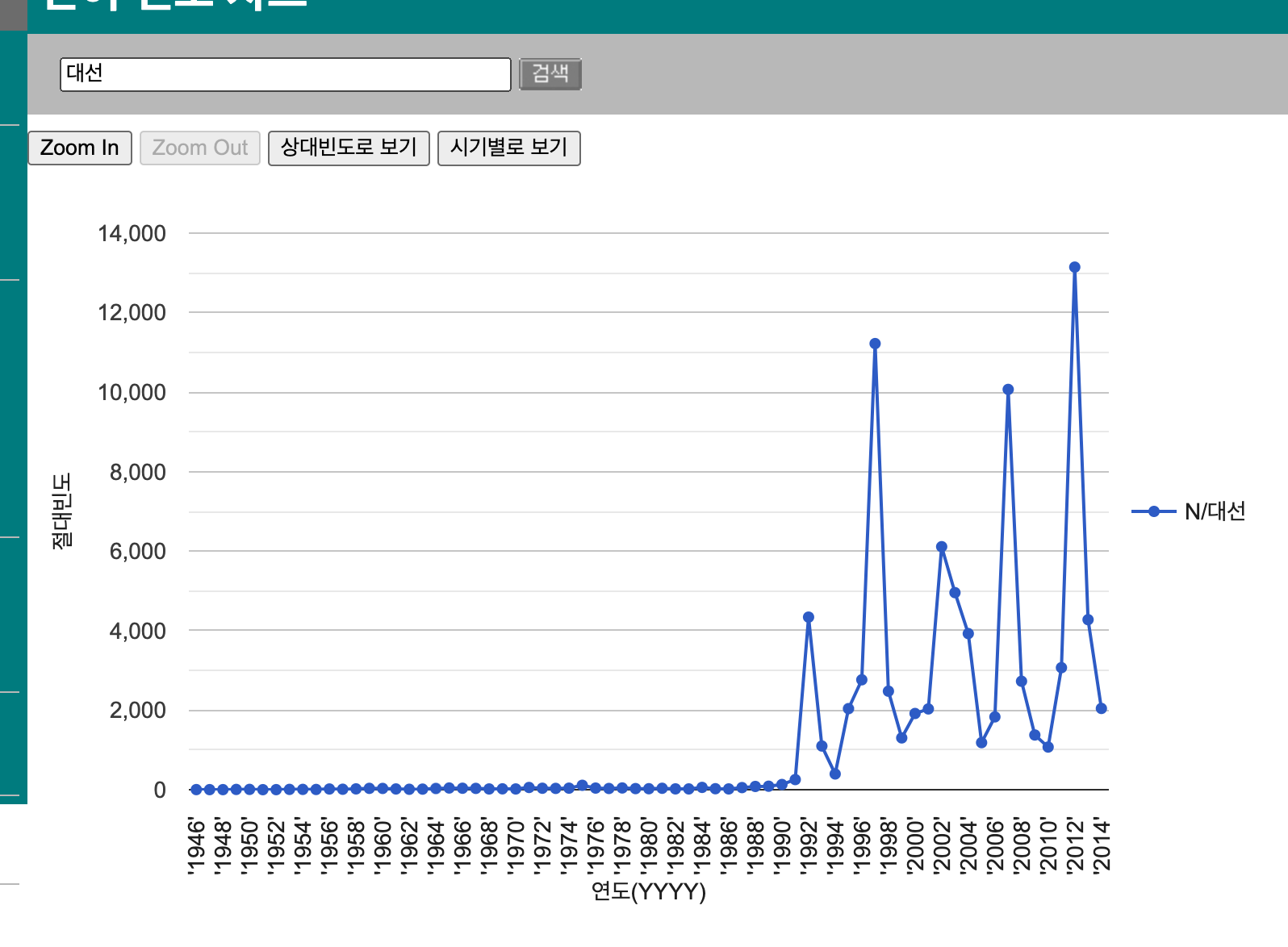The height and width of the screenshot is (947, 1288).
Task: Click the '2002' x-axis year label
Action: [942, 845]
